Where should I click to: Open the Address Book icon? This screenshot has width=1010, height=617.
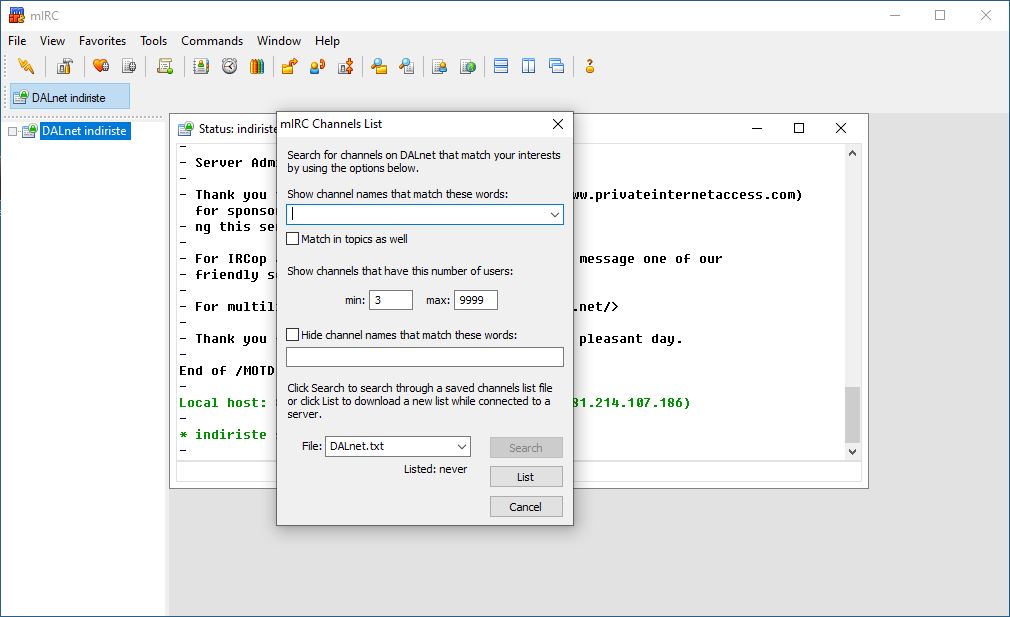click(201, 66)
